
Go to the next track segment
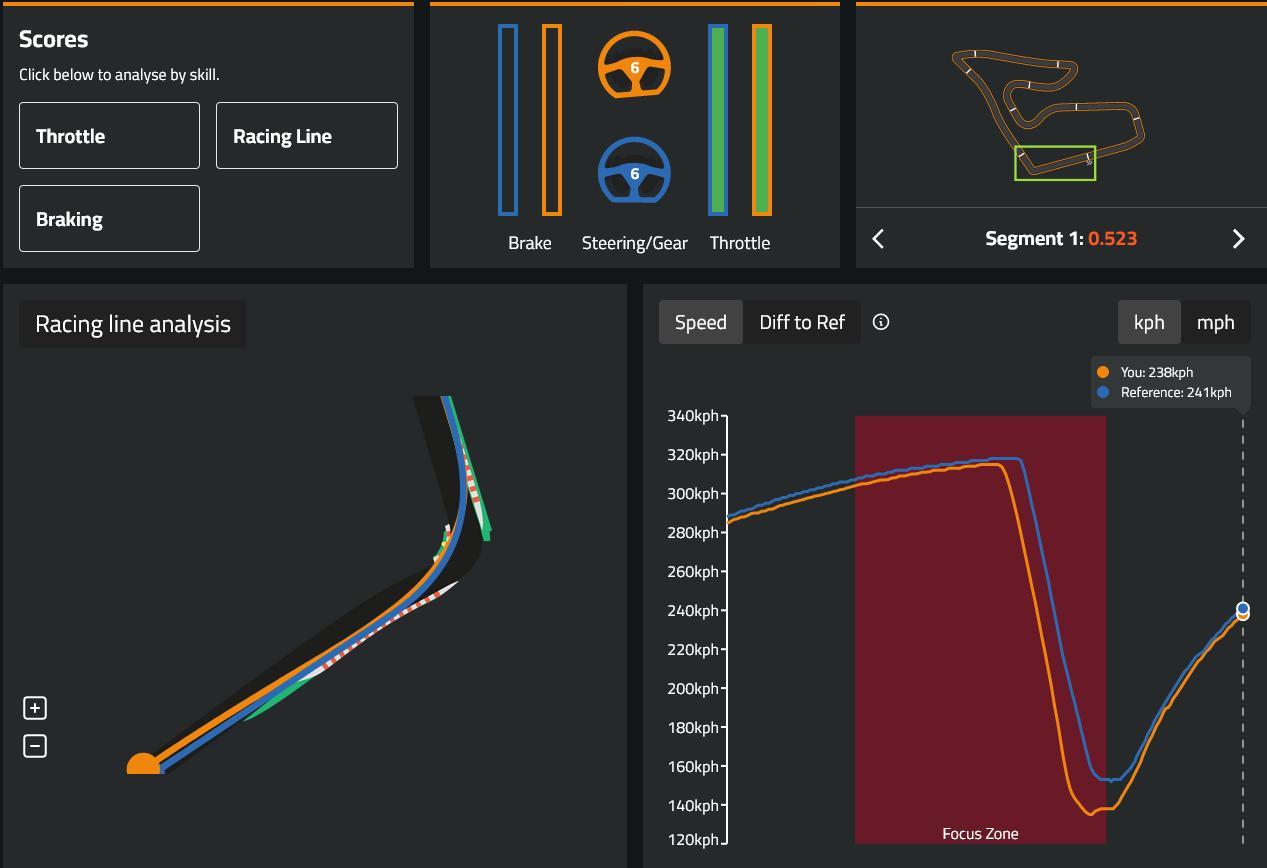1238,239
